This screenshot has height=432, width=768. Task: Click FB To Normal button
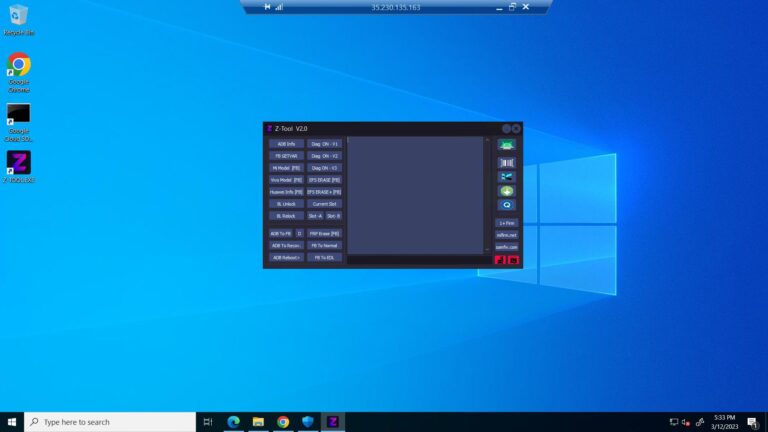pyautogui.click(x=324, y=245)
